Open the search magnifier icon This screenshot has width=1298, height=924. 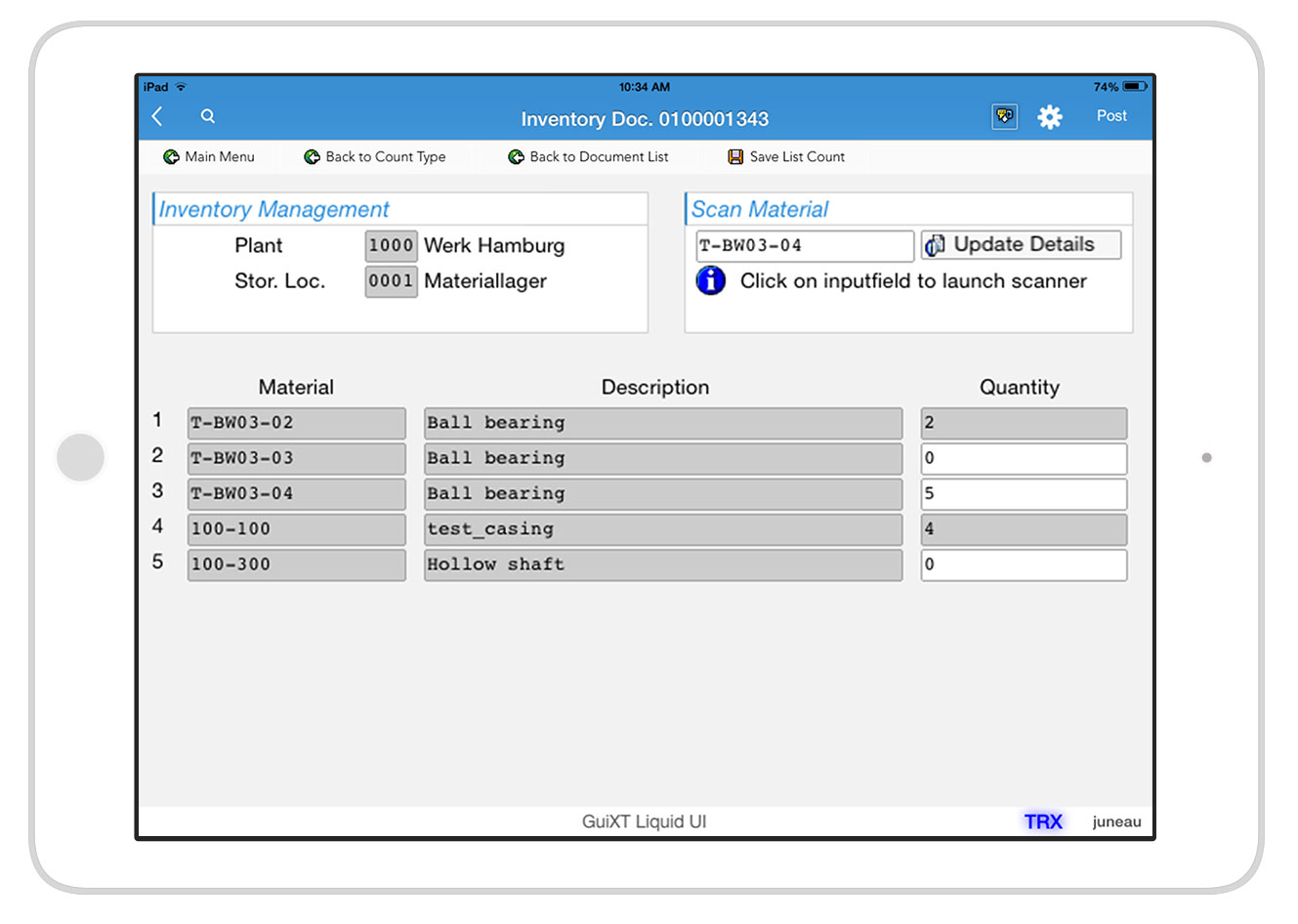208,116
